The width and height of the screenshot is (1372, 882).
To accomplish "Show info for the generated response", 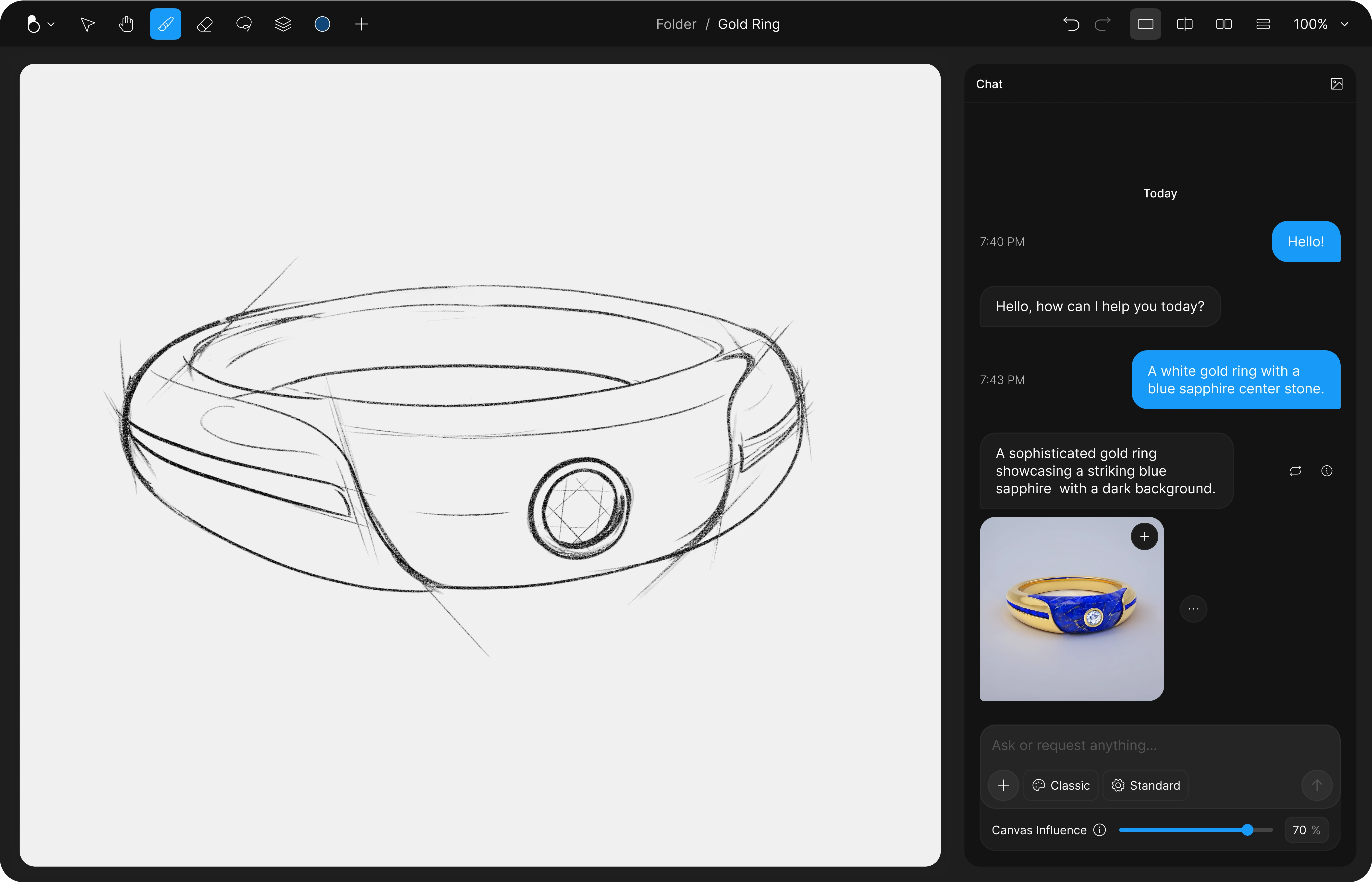I will 1327,471.
